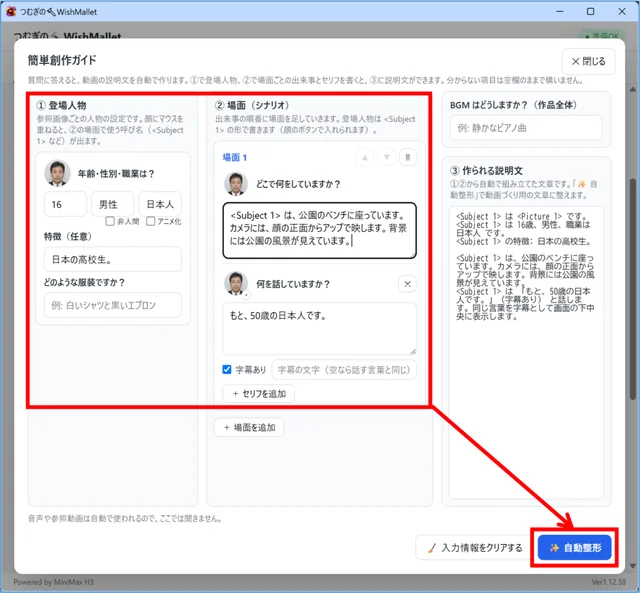This screenshot has height=593, width=640.
Task: Click the ① 登場人物 heading
Action: [61, 106]
